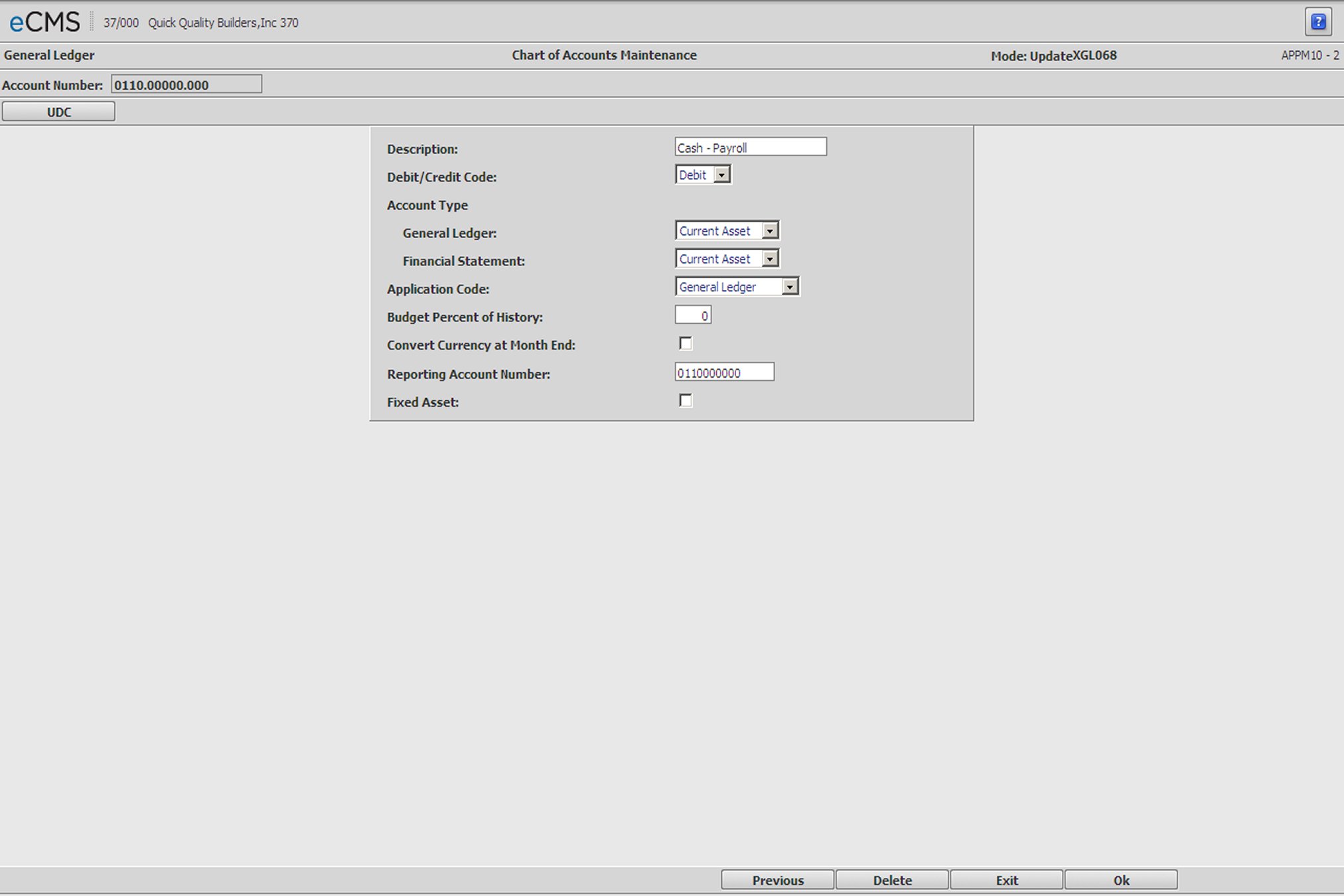1344x896 pixels.
Task: Click the blue help question mark icon
Action: (1318, 22)
